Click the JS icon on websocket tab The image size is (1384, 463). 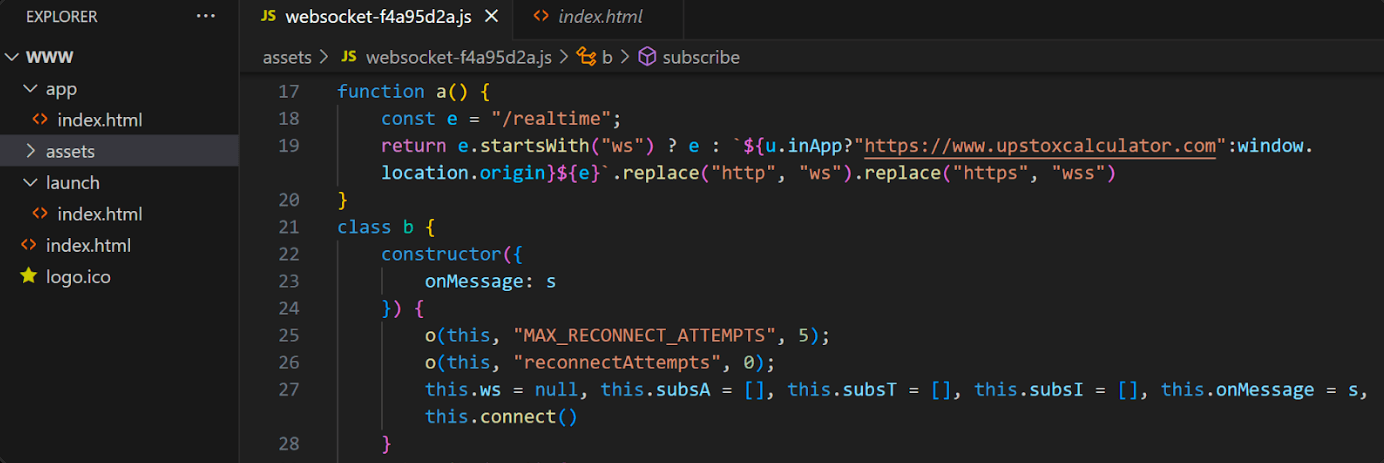tap(267, 17)
